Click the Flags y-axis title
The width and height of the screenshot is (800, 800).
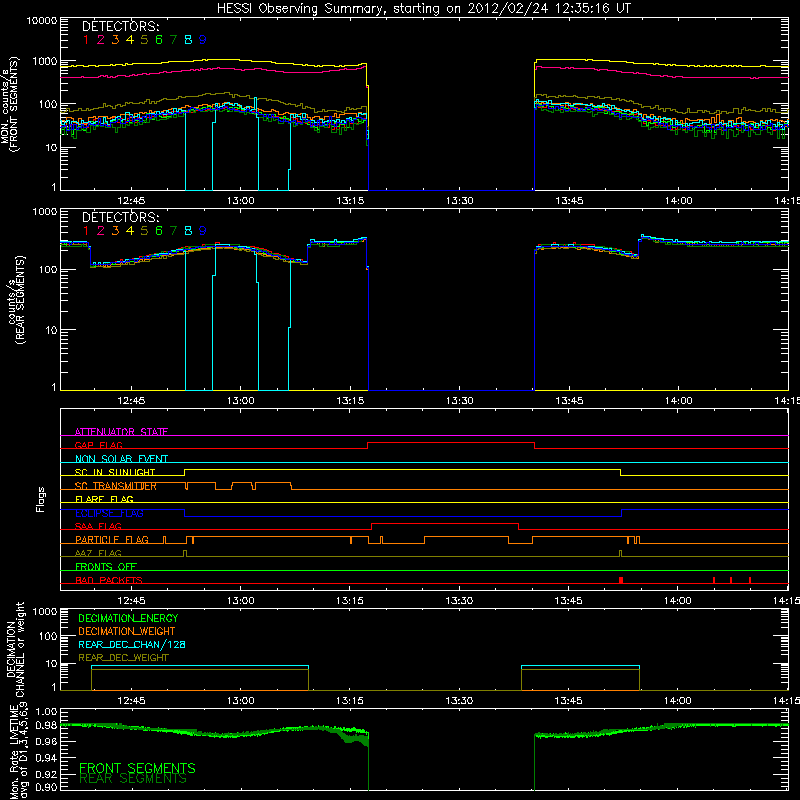click(40, 499)
